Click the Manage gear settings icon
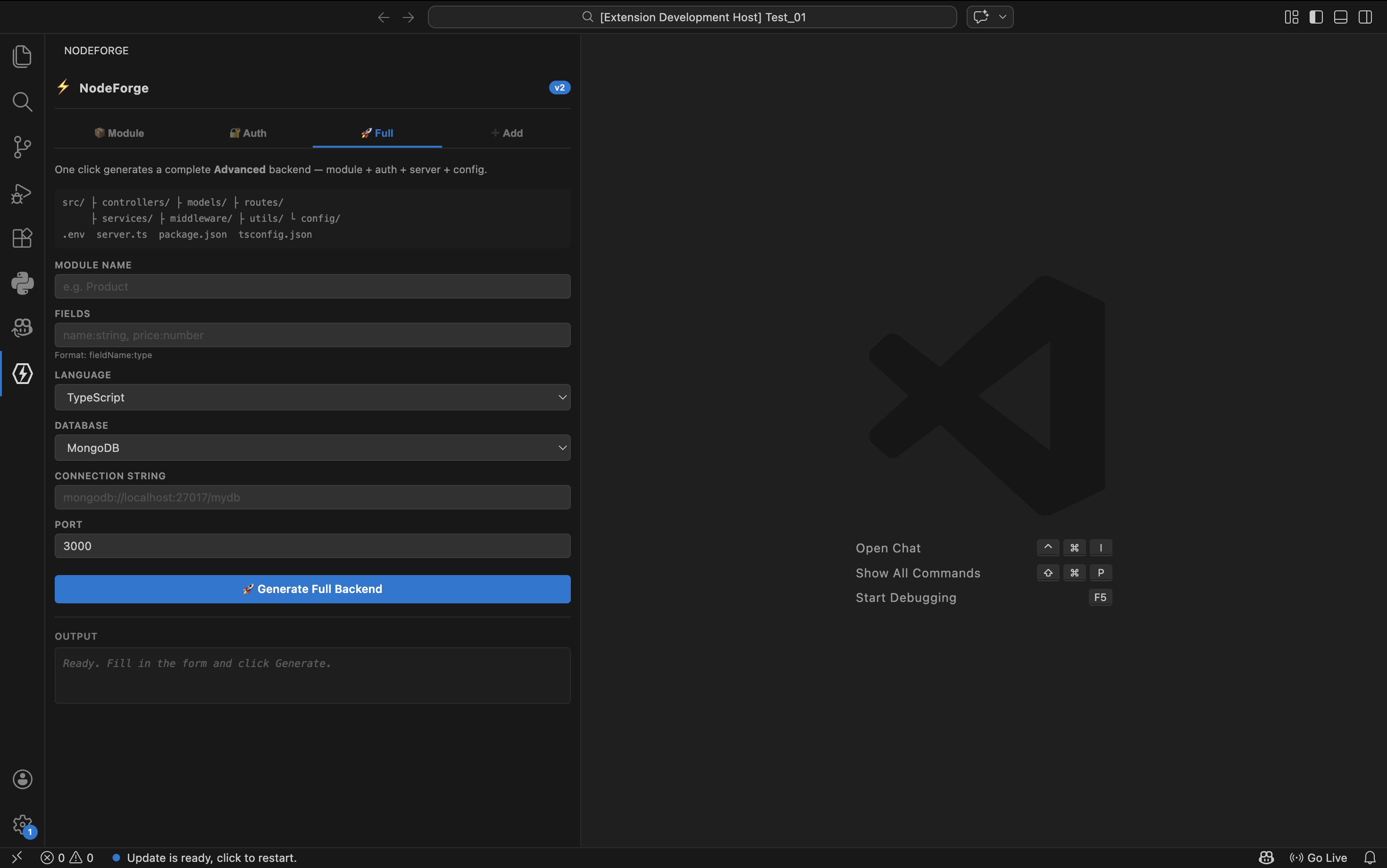This screenshot has height=868, width=1387. 22,825
